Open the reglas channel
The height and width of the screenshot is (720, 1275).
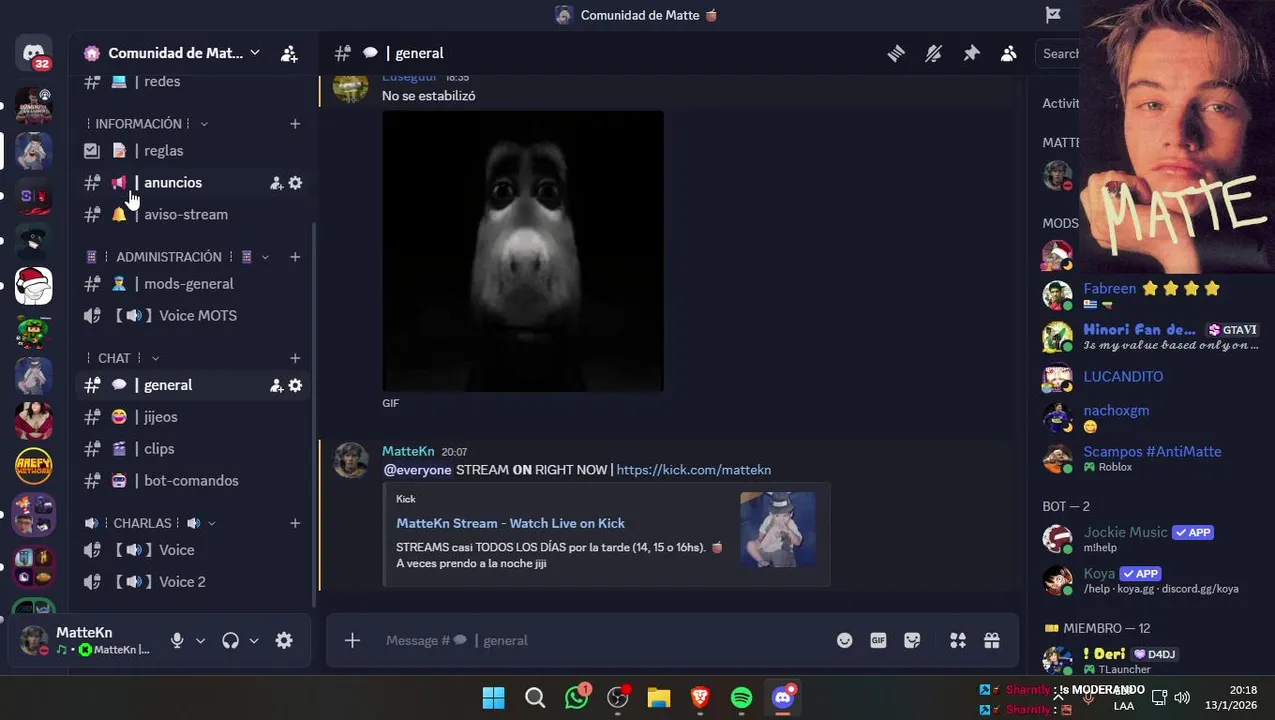193,151
